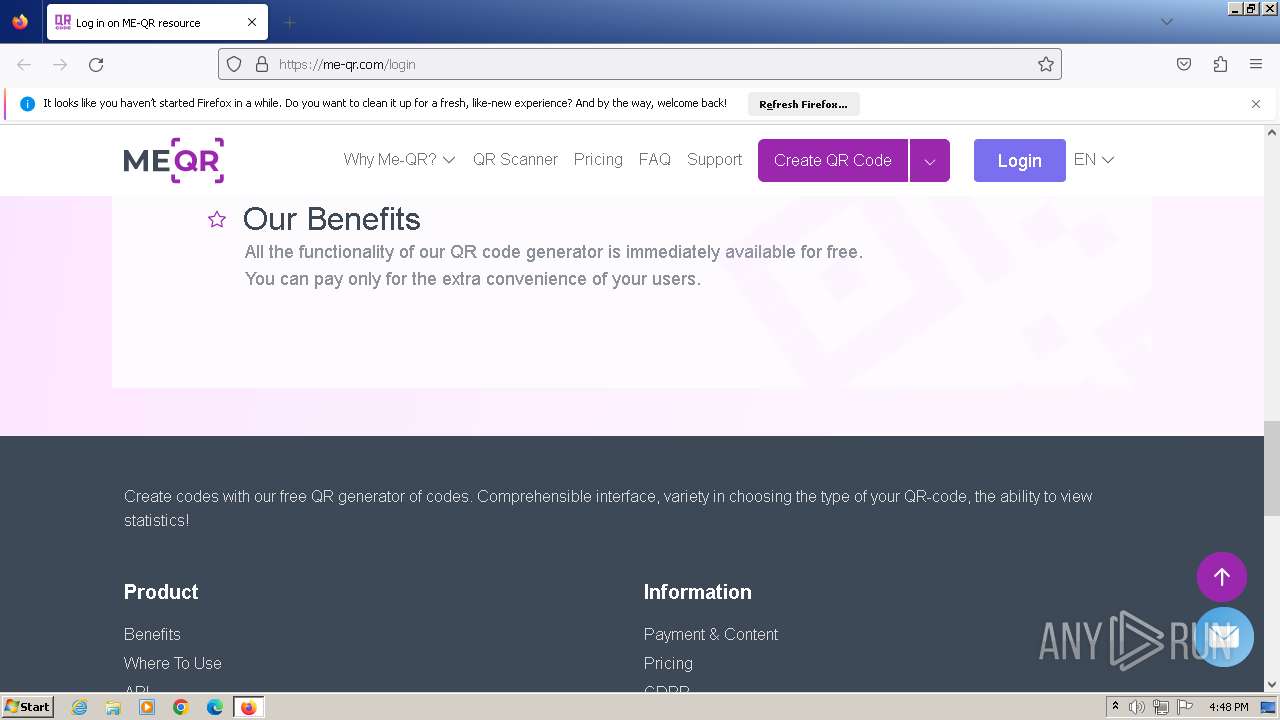This screenshot has height=720, width=1280.
Task: Open the Extensions puzzle icon
Action: pyautogui.click(x=1220, y=64)
